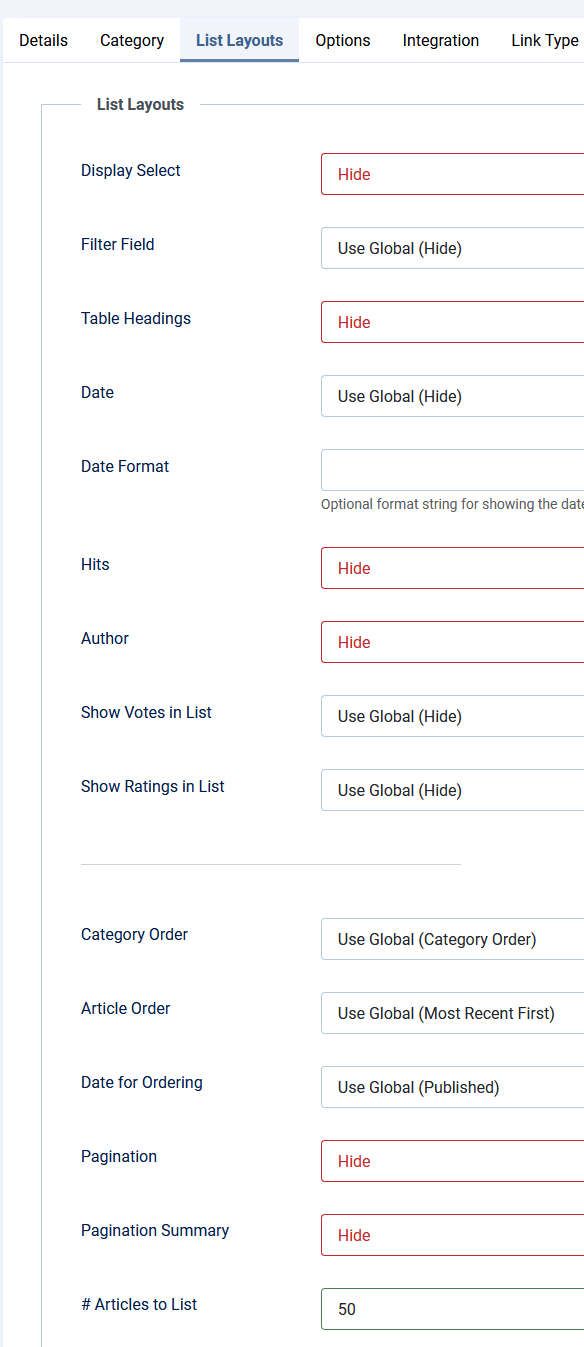
Task: Change the Table Headings setting
Action: (450, 322)
